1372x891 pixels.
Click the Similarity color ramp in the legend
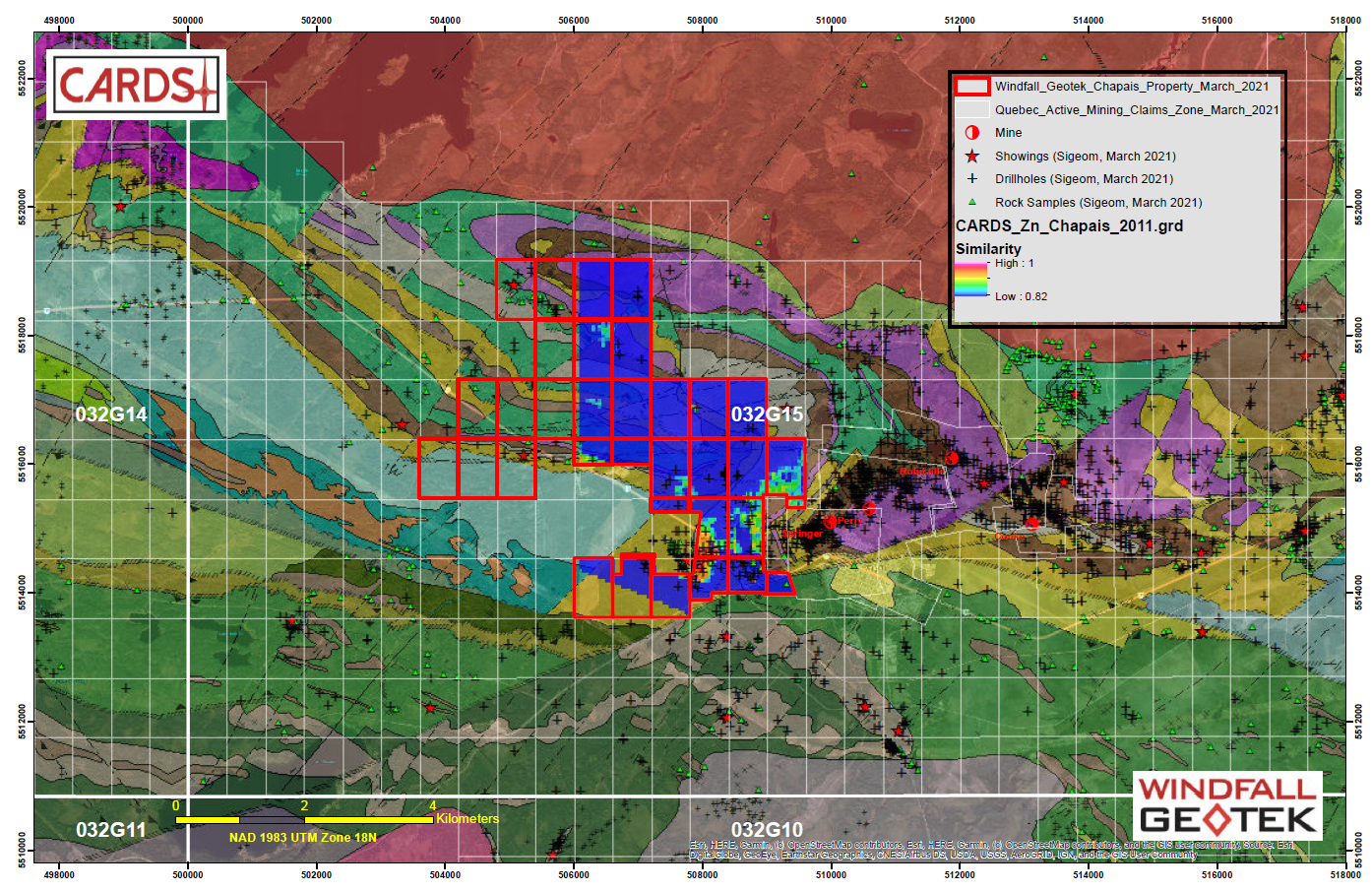971,279
